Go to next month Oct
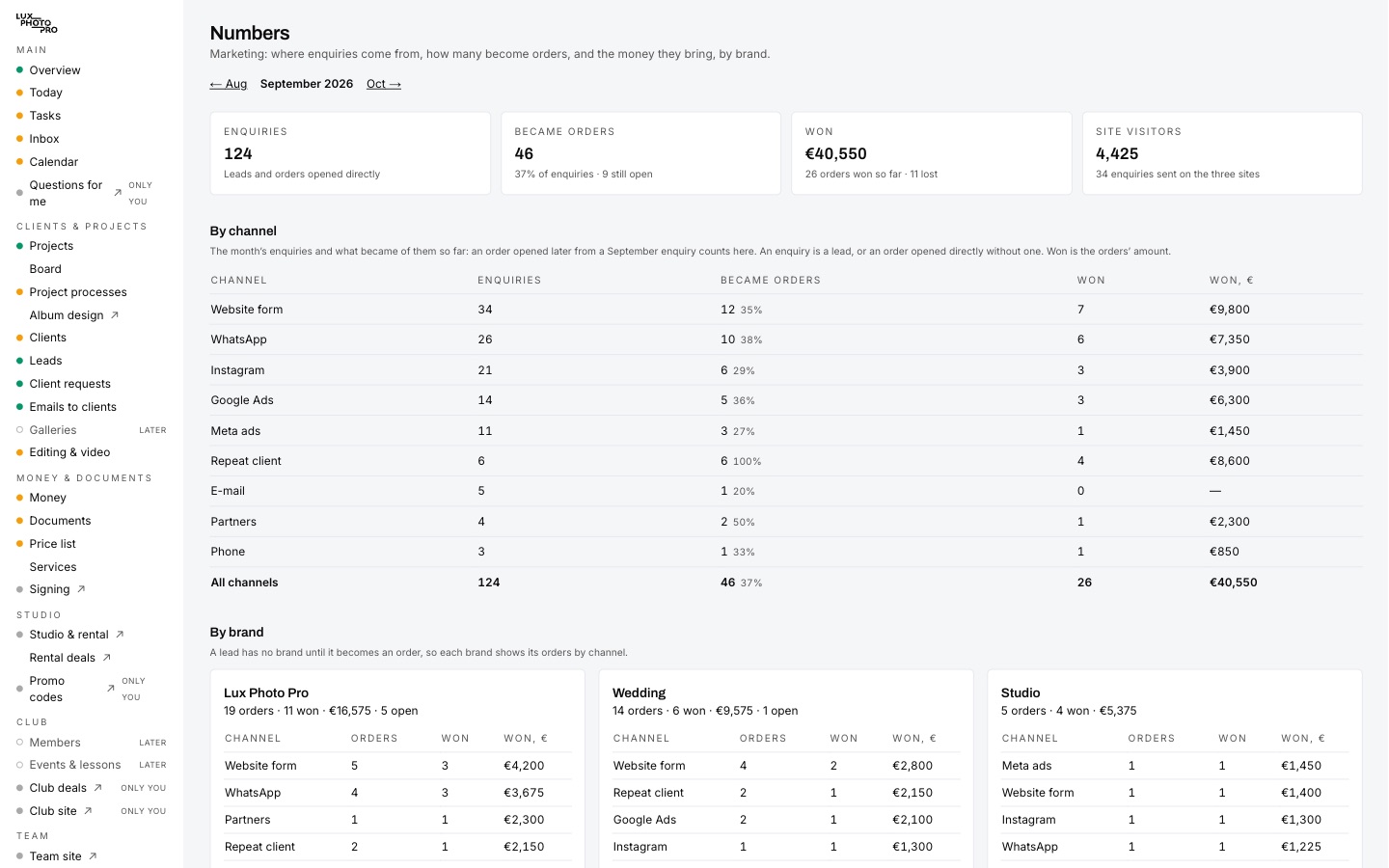 point(384,84)
